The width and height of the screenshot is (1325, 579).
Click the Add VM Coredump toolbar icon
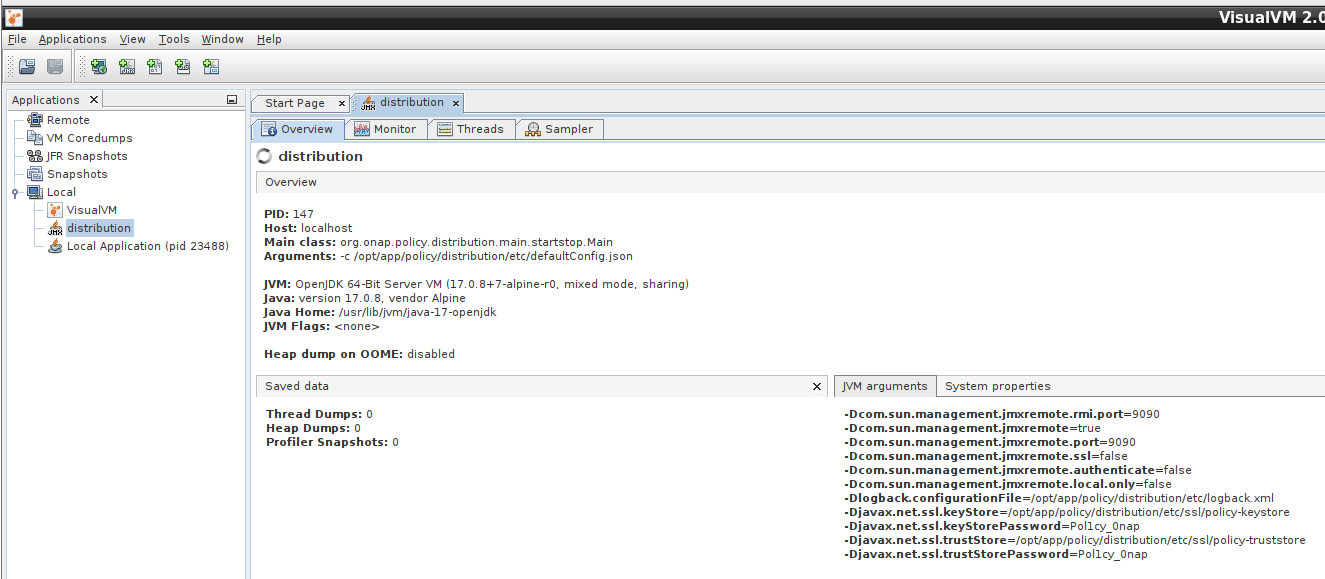point(155,67)
